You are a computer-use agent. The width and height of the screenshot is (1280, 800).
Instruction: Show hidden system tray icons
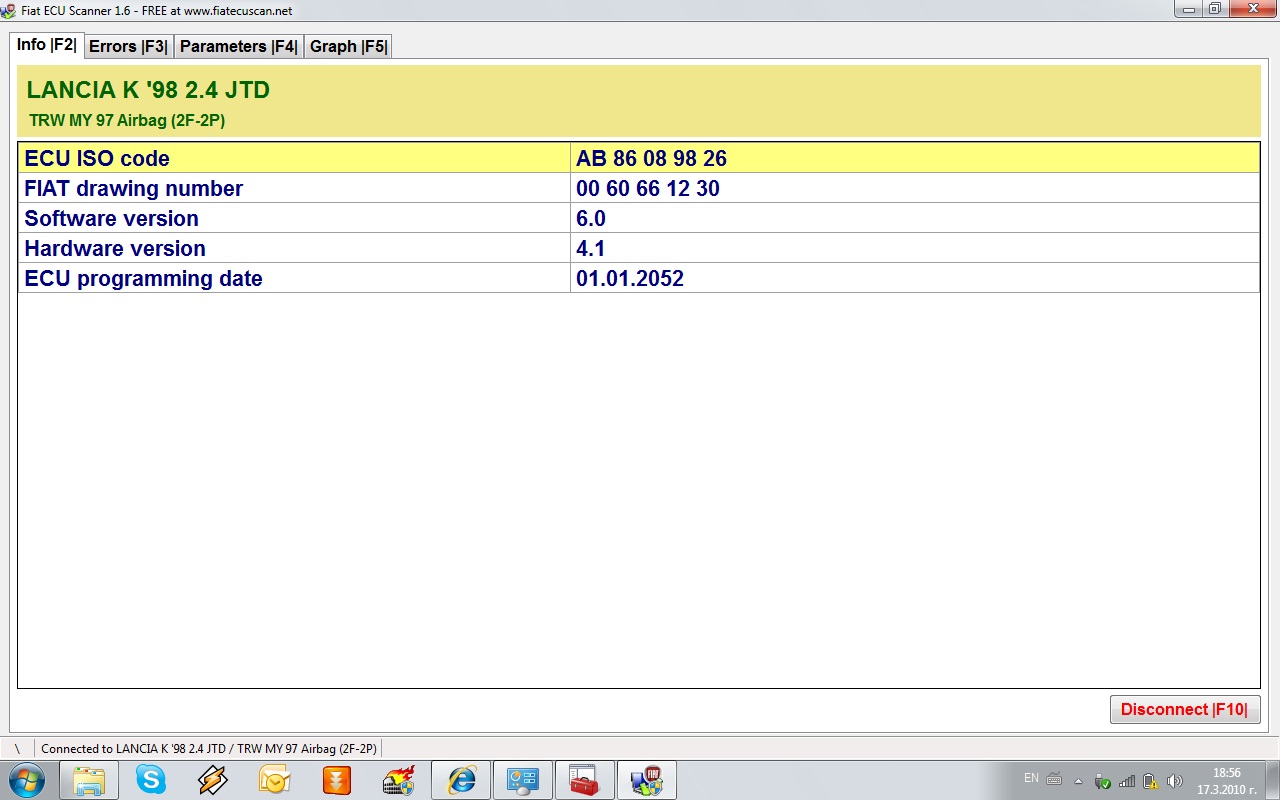1078,781
